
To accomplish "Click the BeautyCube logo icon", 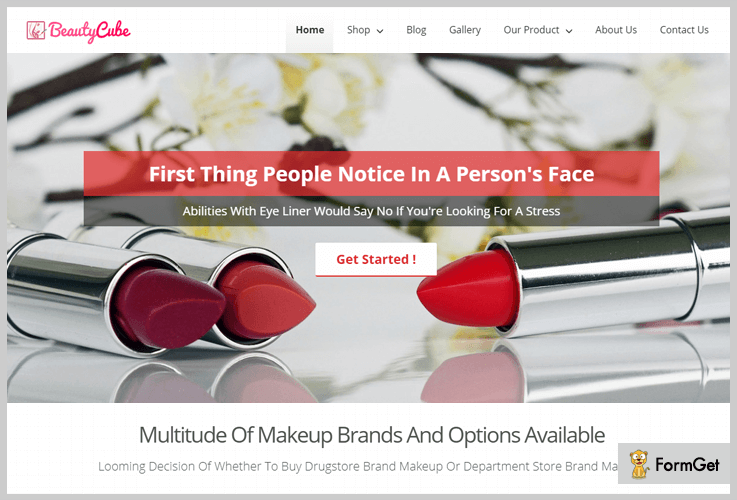I will point(36,31).
